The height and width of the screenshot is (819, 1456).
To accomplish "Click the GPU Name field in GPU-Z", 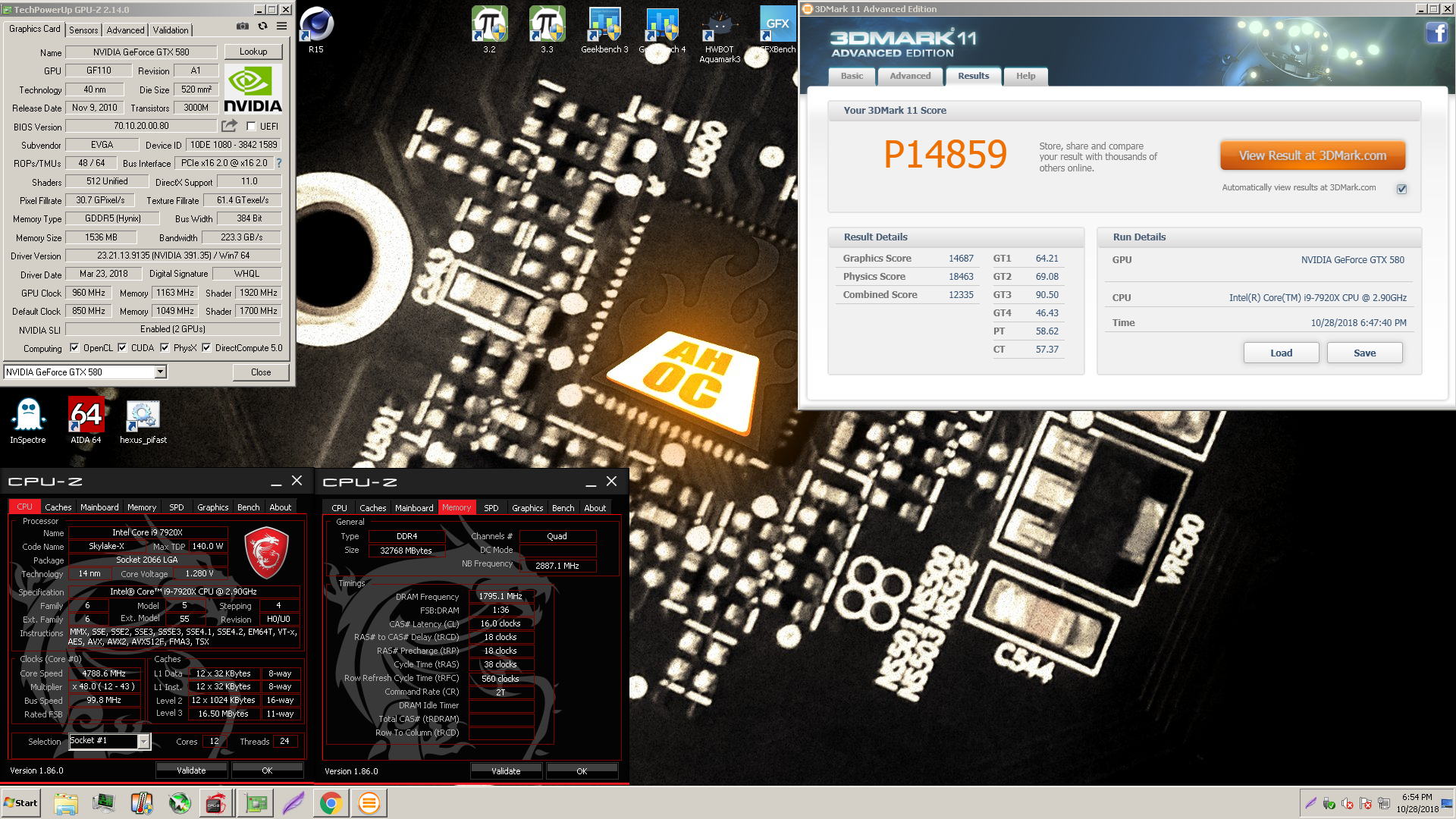I will 141,52.
